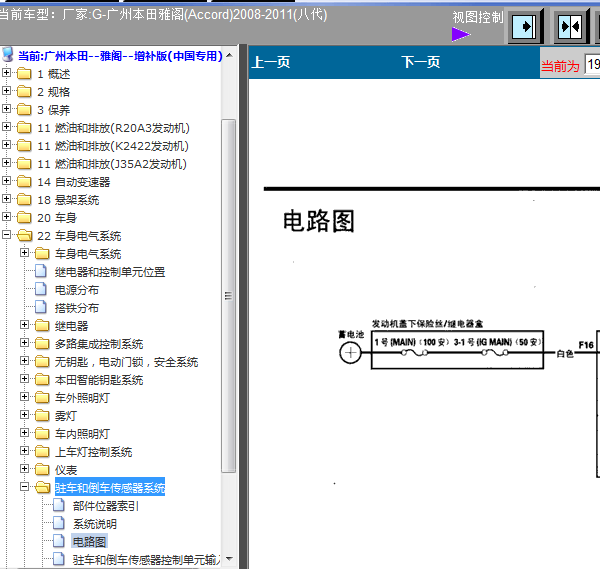This screenshot has width=600, height=569.
Task: Click document icon beside 搭铁分布
Action: coord(41,307)
